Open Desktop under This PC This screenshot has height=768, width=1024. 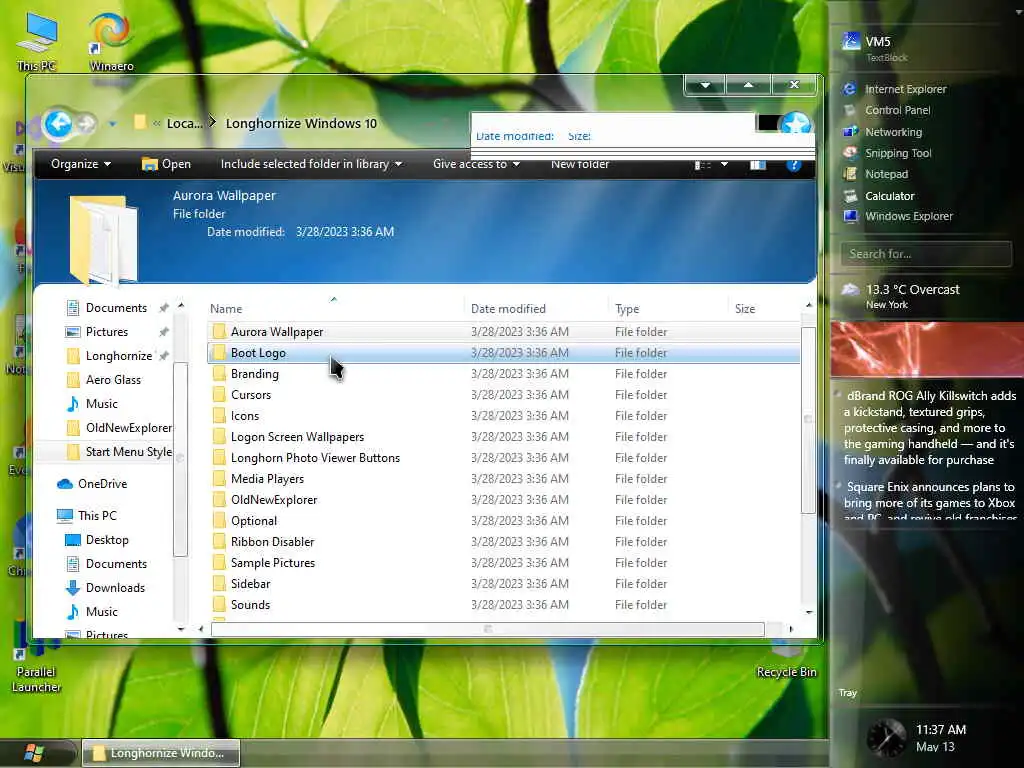(97, 540)
